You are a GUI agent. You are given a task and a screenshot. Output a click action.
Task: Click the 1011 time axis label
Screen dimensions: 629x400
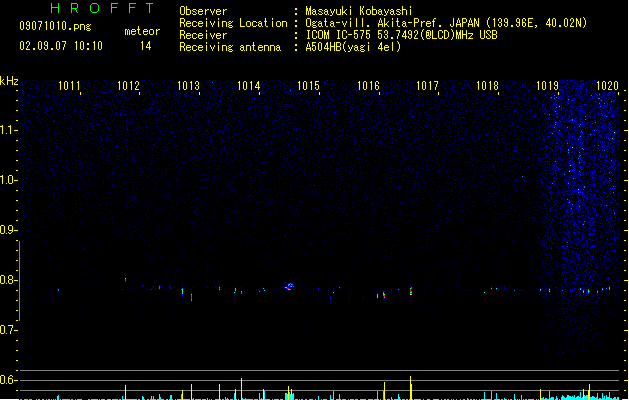[69, 85]
